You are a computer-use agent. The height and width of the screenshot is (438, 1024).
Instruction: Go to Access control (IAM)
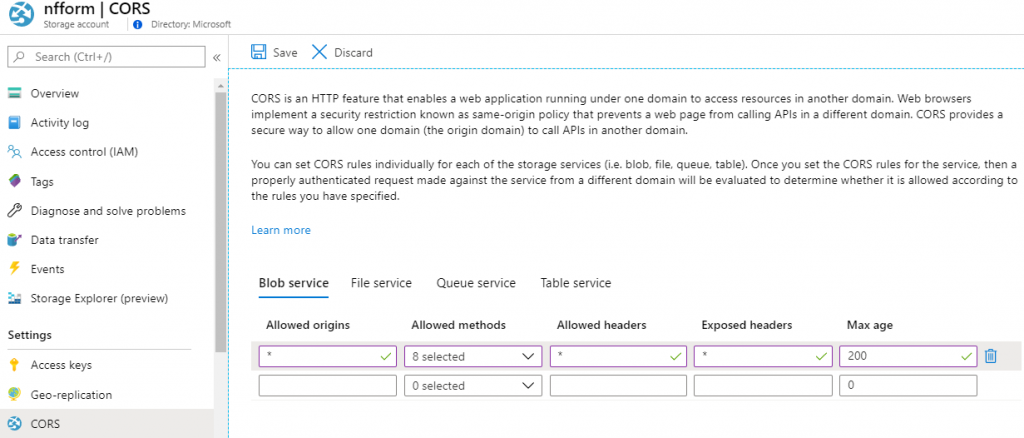84,152
